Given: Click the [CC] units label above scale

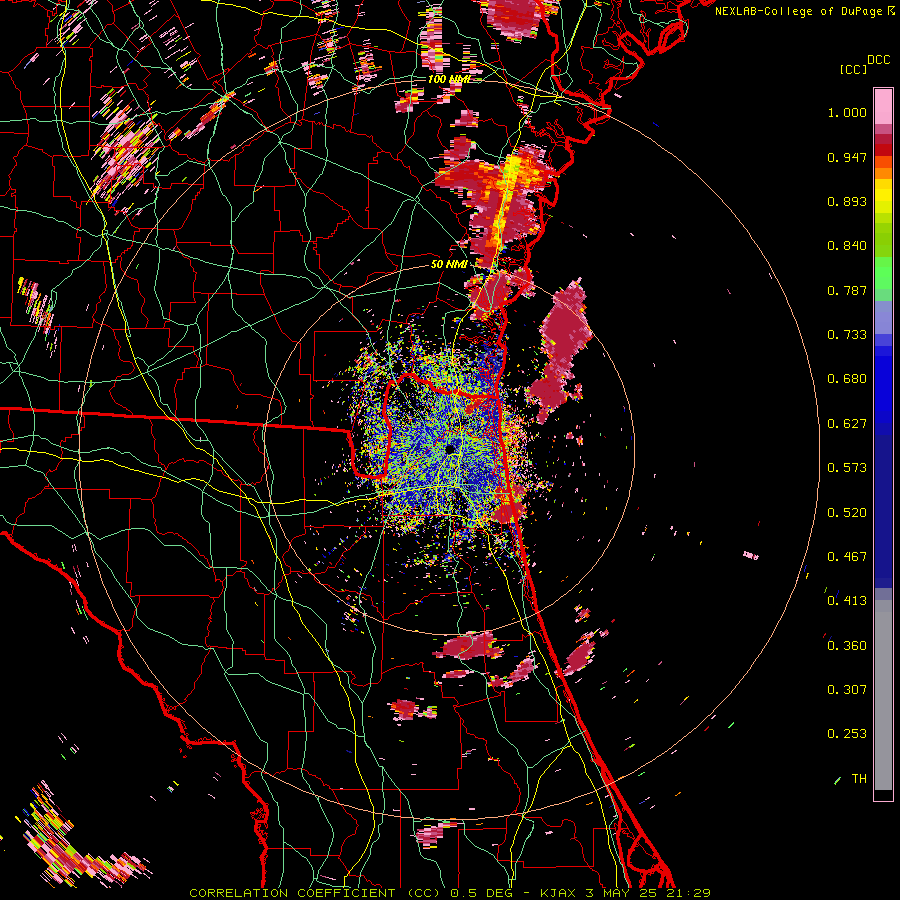Looking at the screenshot, I should coord(853,69).
